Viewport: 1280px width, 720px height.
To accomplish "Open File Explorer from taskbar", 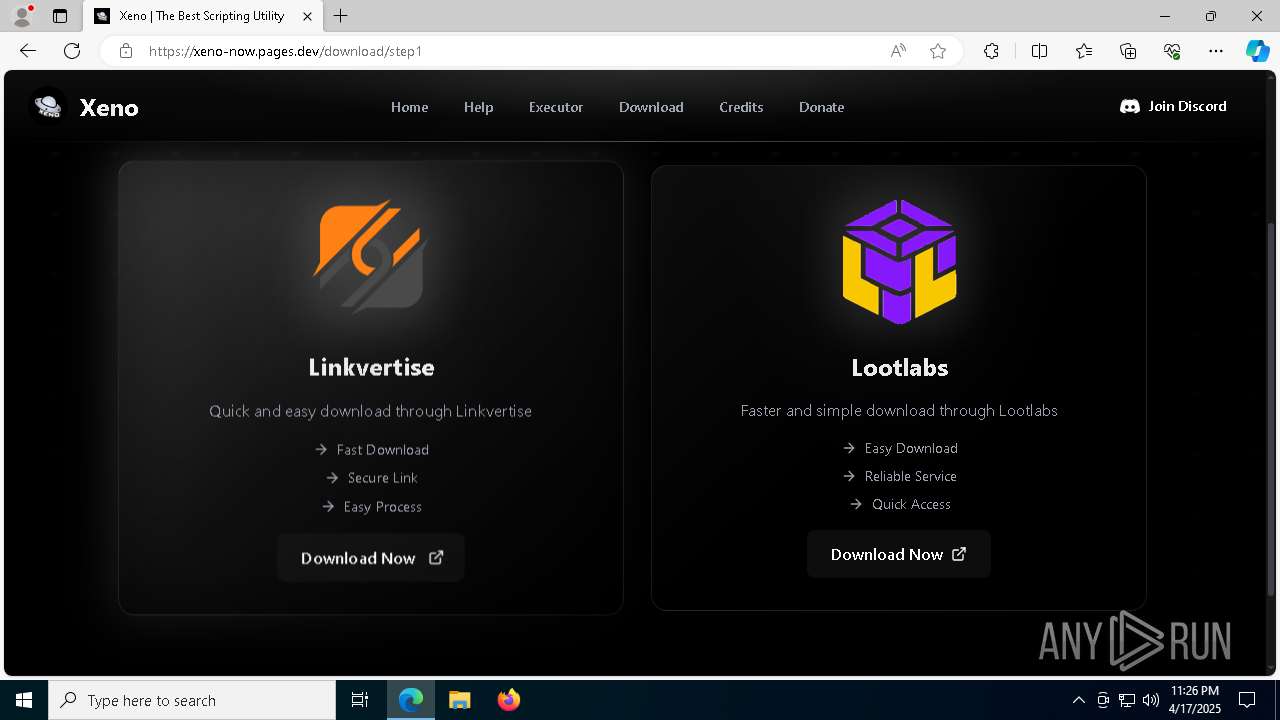I will click(x=459, y=700).
